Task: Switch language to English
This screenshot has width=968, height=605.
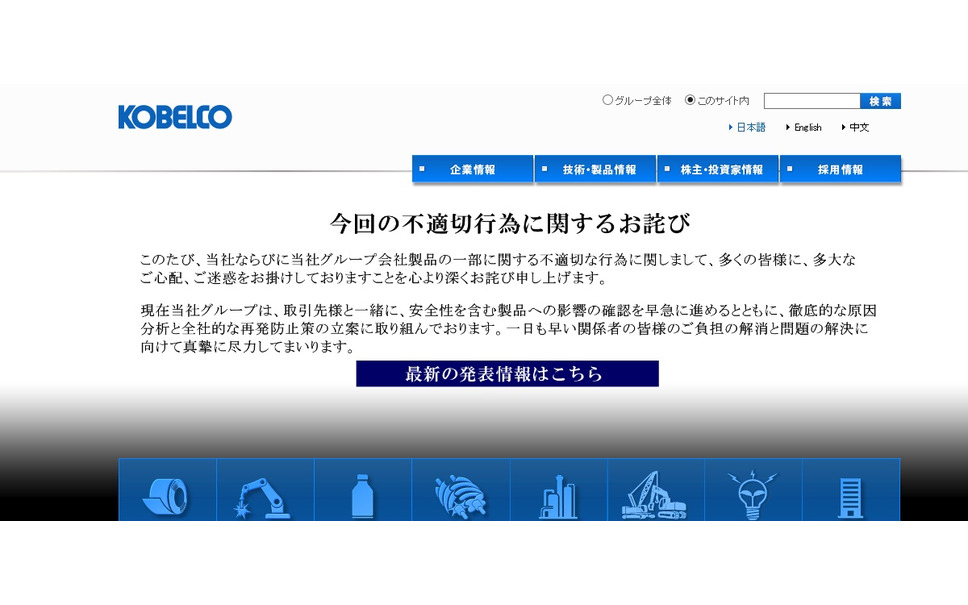Action: (x=807, y=128)
